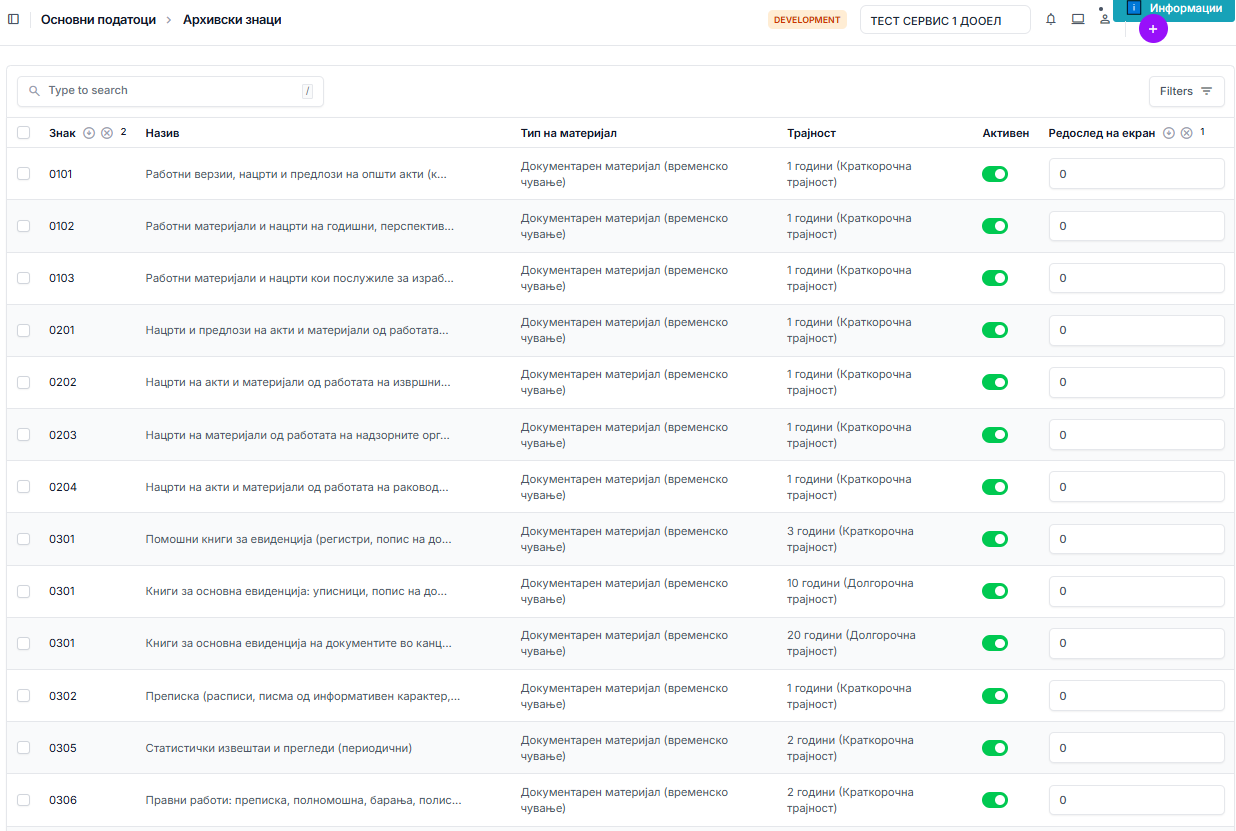Click the magnifier icon in search box
The width and height of the screenshot is (1236, 831).
35,91
